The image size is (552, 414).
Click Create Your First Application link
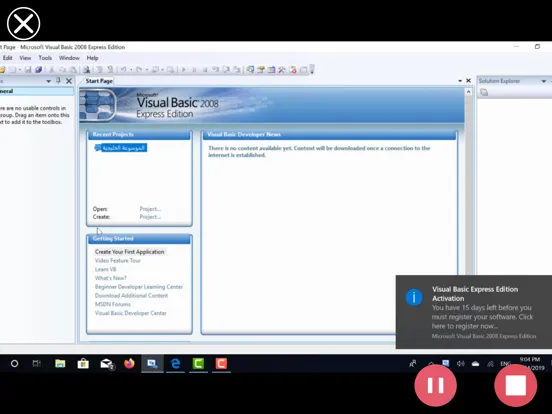pos(130,252)
